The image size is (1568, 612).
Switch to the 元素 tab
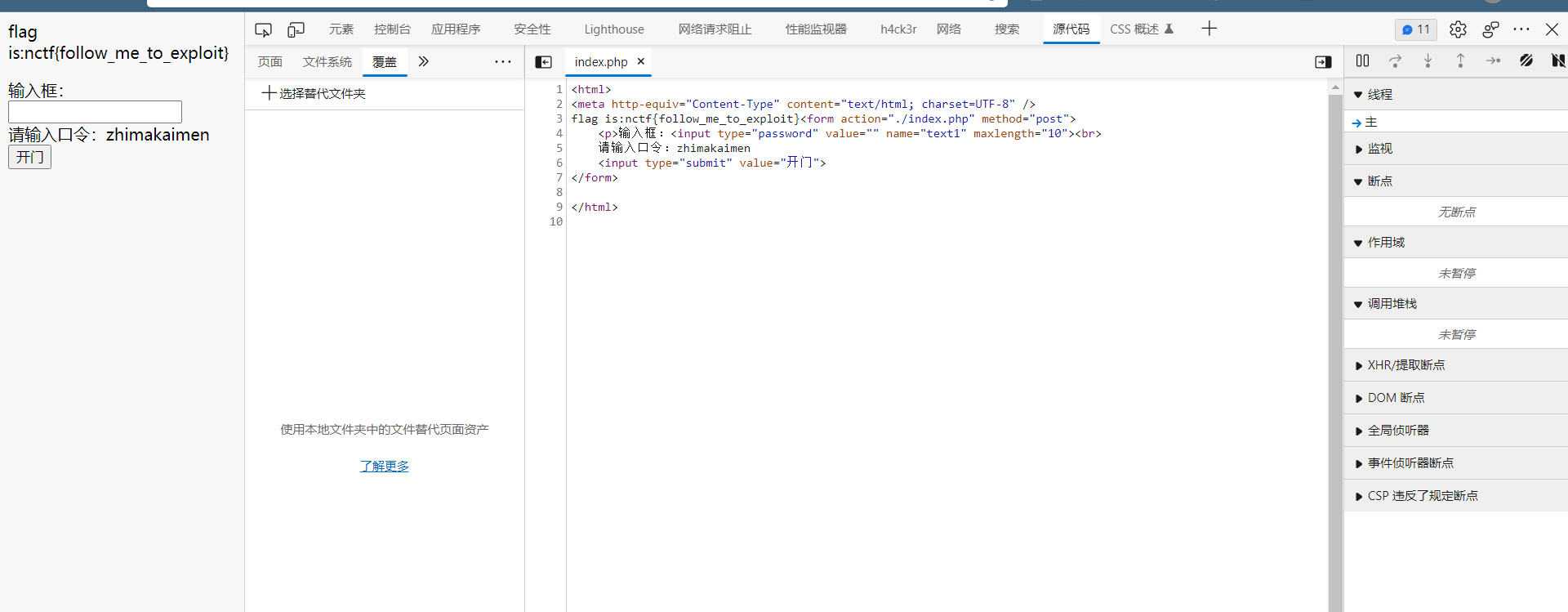341,29
